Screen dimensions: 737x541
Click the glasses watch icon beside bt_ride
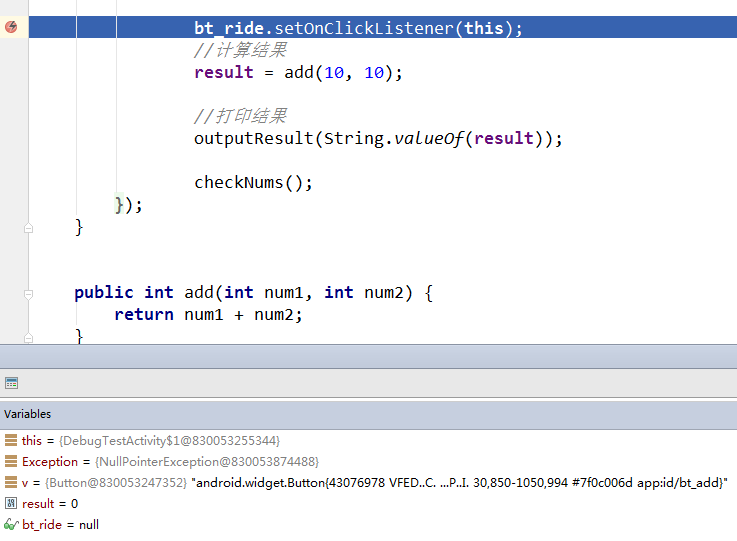pos(11,525)
